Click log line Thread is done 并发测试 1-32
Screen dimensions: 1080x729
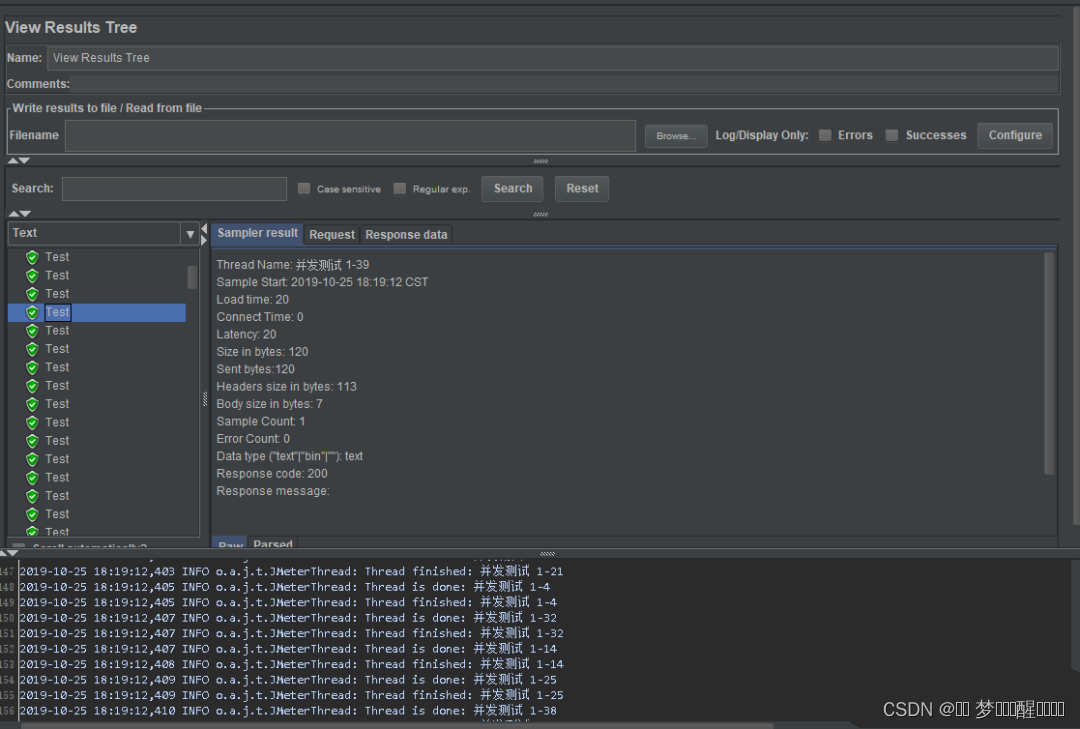point(289,618)
